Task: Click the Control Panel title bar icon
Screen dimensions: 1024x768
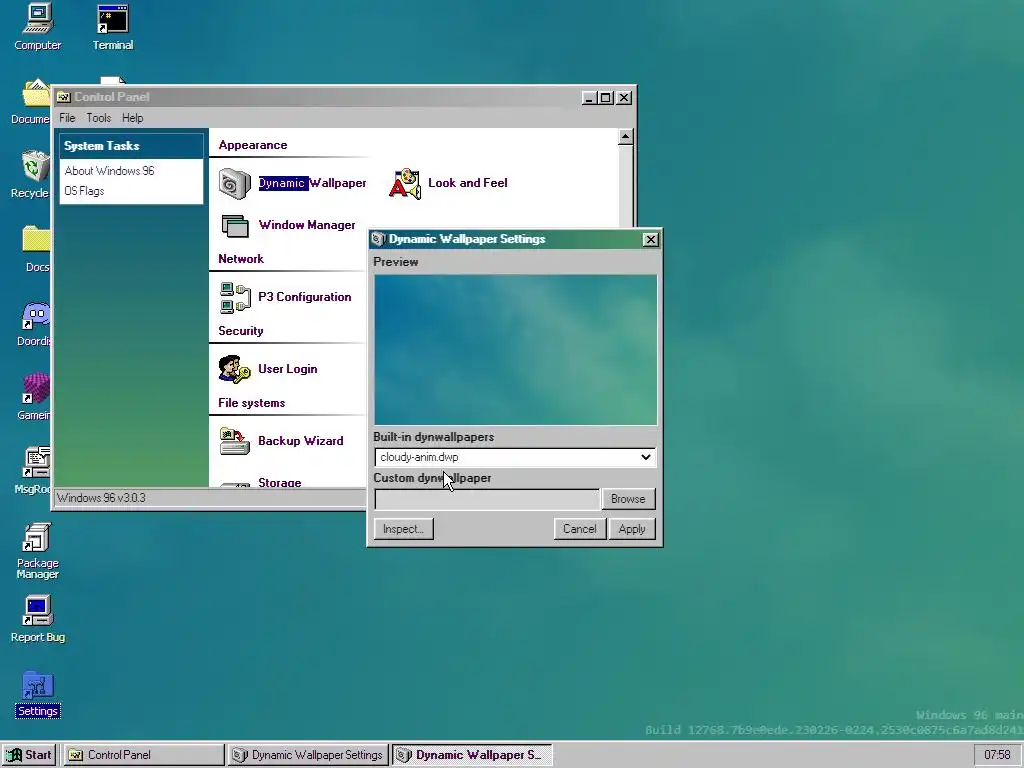Action: (x=63, y=97)
